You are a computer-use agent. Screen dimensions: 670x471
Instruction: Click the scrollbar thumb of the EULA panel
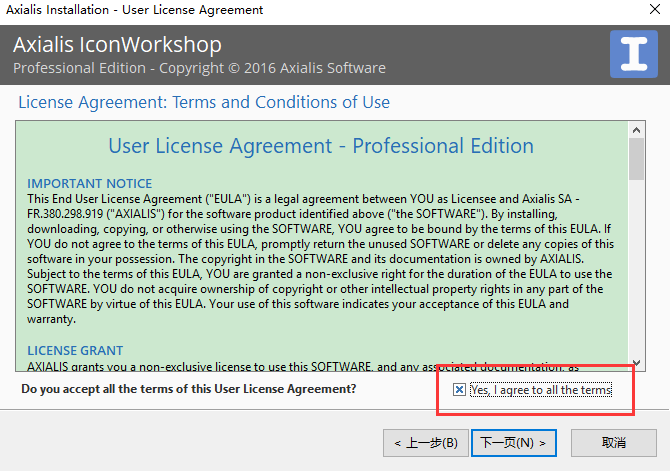(636, 160)
